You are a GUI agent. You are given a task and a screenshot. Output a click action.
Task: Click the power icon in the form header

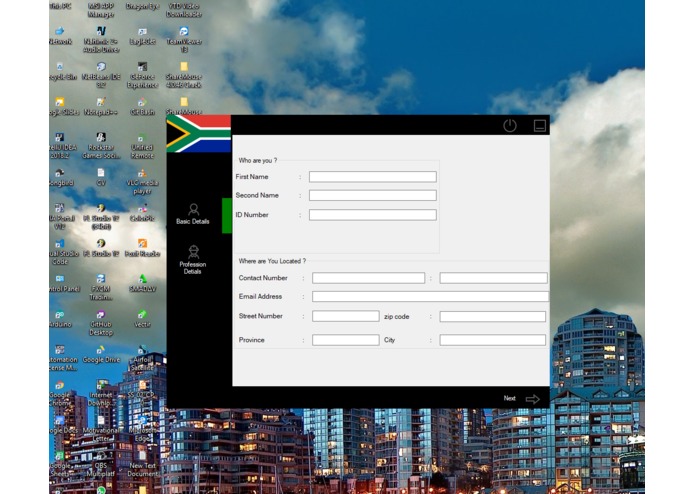click(x=510, y=125)
